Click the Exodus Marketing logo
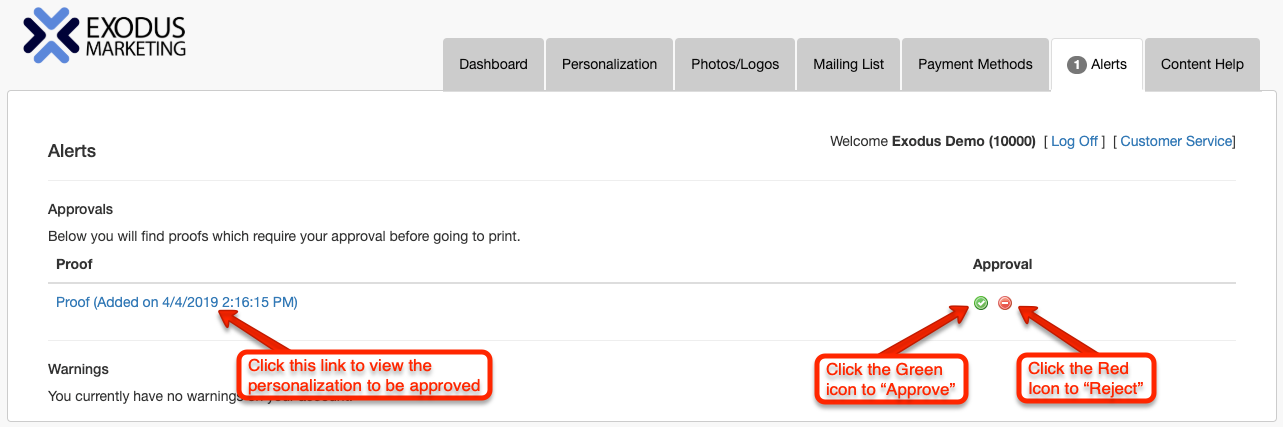The height and width of the screenshot is (427, 1283). [x=105, y=35]
